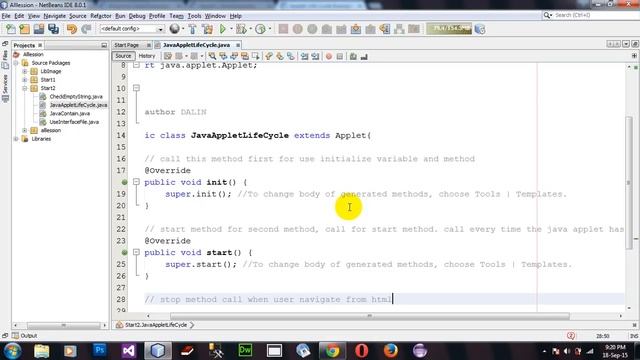The image size is (640, 360).
Task: Open the Navigate menu
Action: pos(55,16)
